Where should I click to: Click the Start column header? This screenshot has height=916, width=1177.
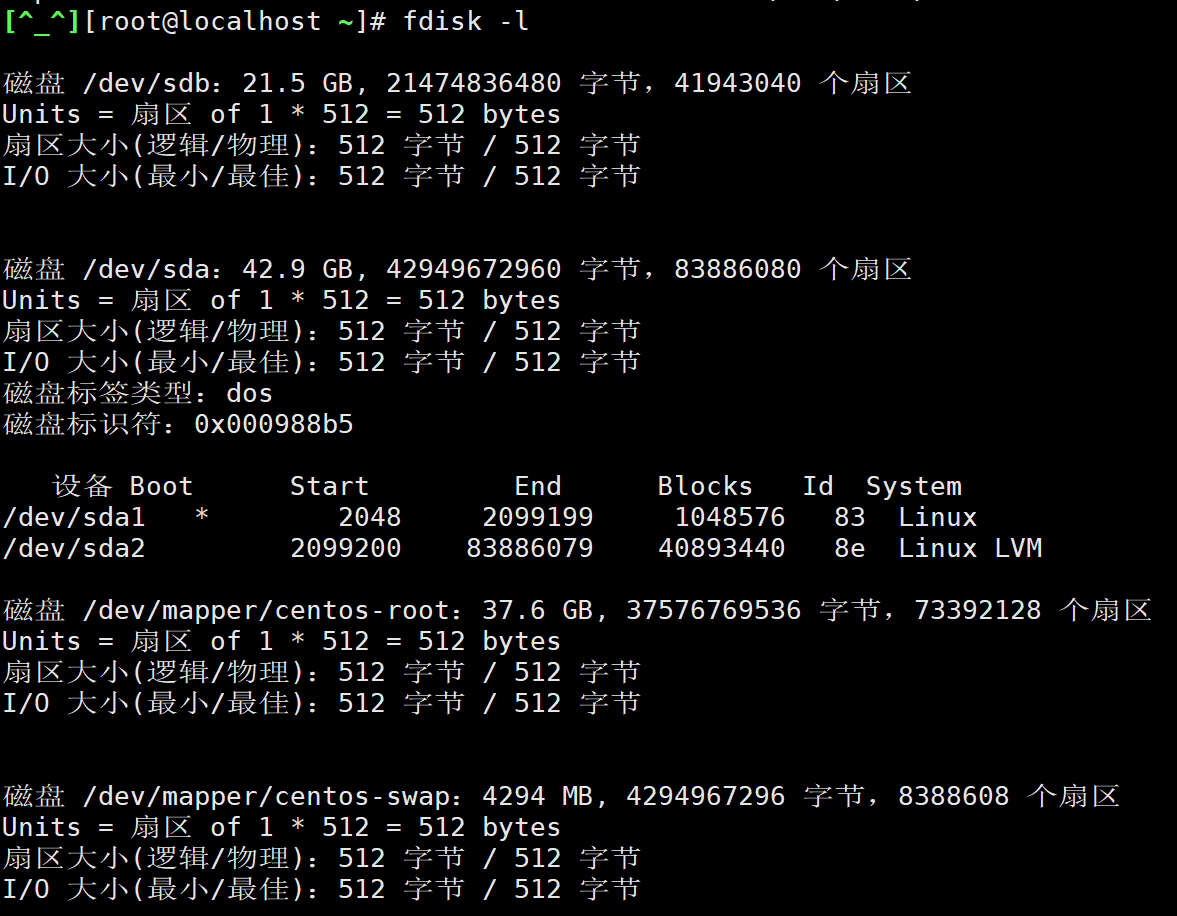329,486
